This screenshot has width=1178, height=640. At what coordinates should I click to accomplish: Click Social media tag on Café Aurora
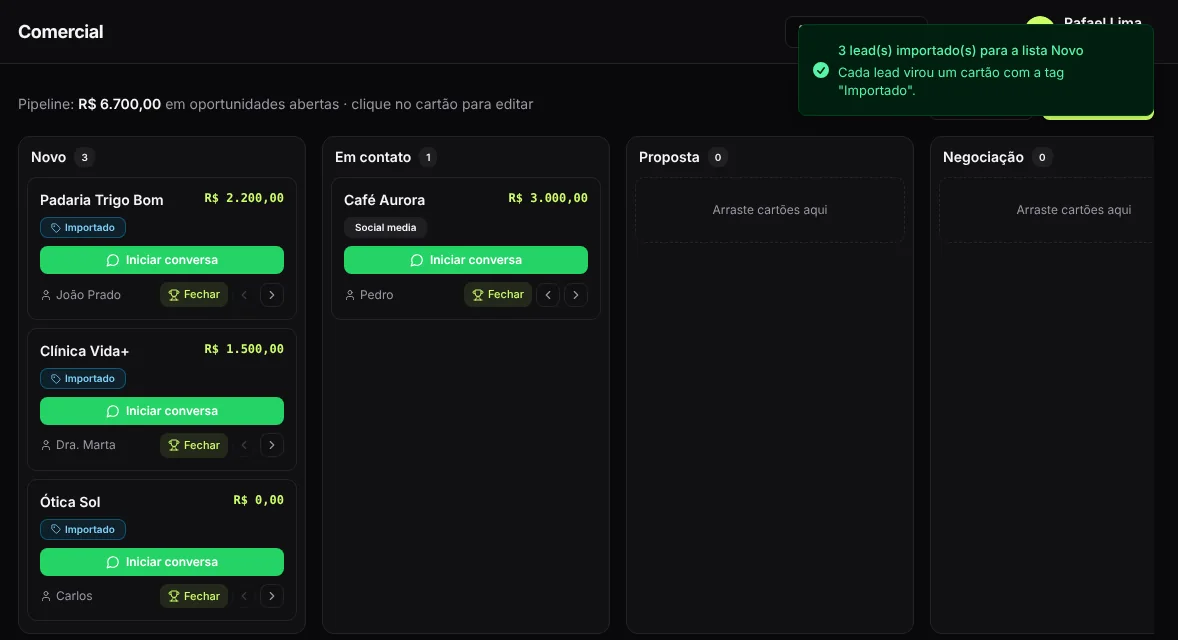[385, 228]
